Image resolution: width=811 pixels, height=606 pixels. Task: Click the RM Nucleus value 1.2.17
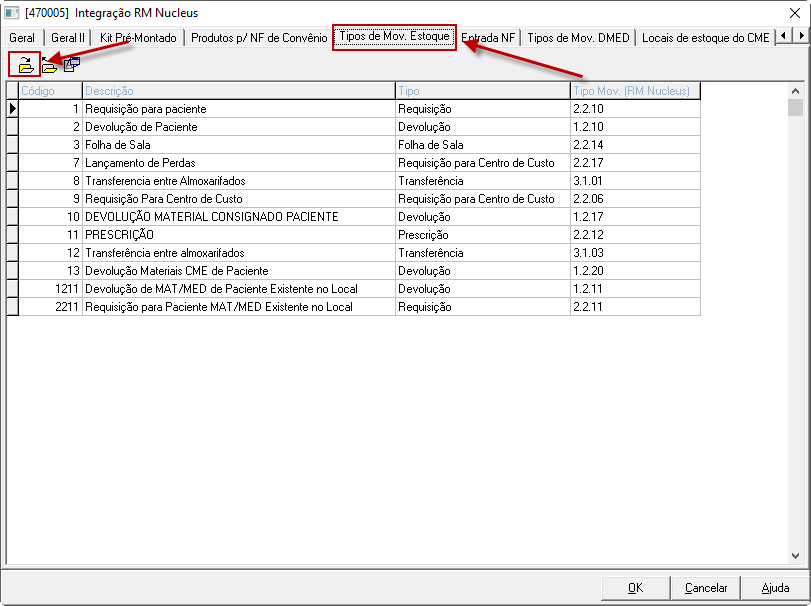(635, 217)
